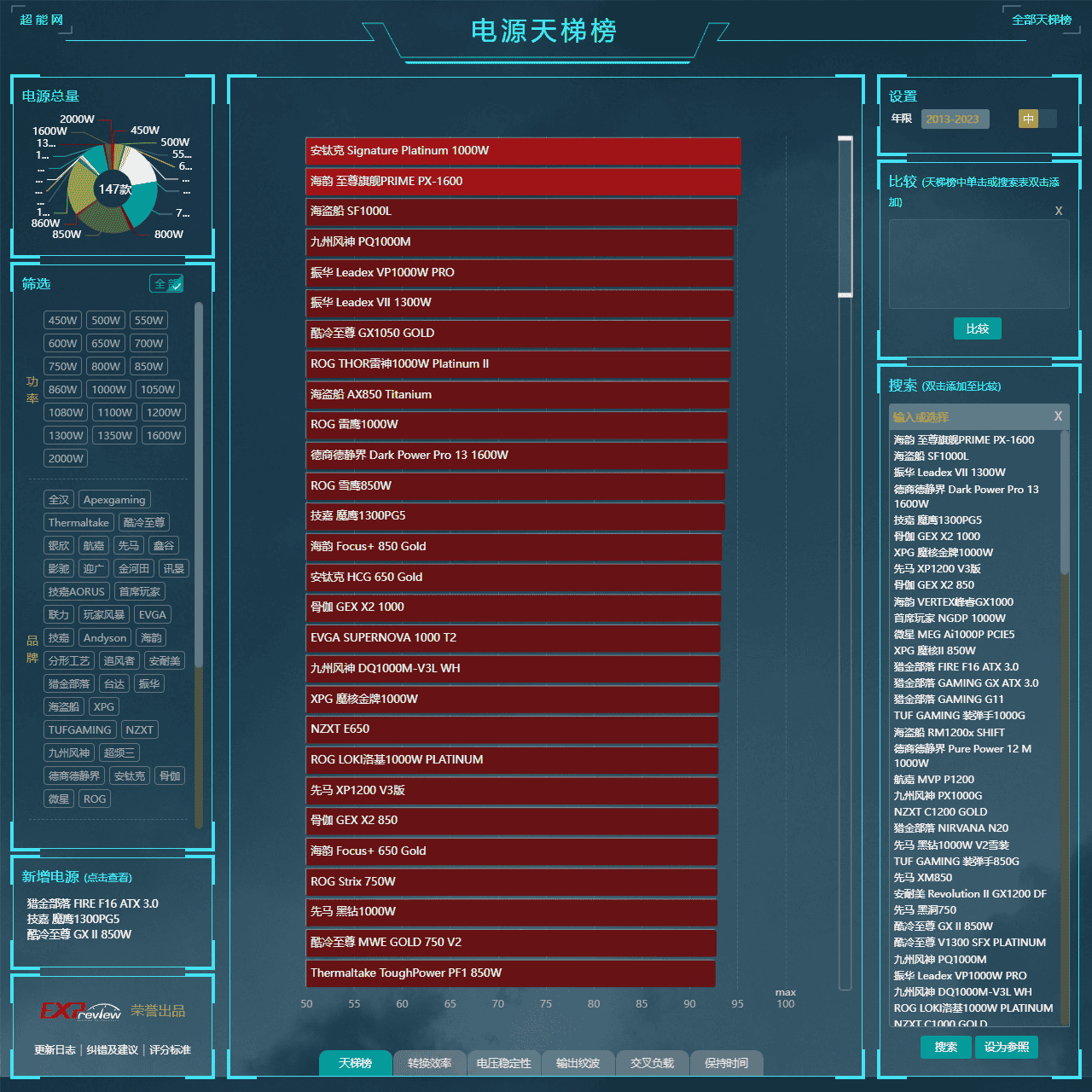Click the chart's vertical scroll handle

click(x=845, y=217)
